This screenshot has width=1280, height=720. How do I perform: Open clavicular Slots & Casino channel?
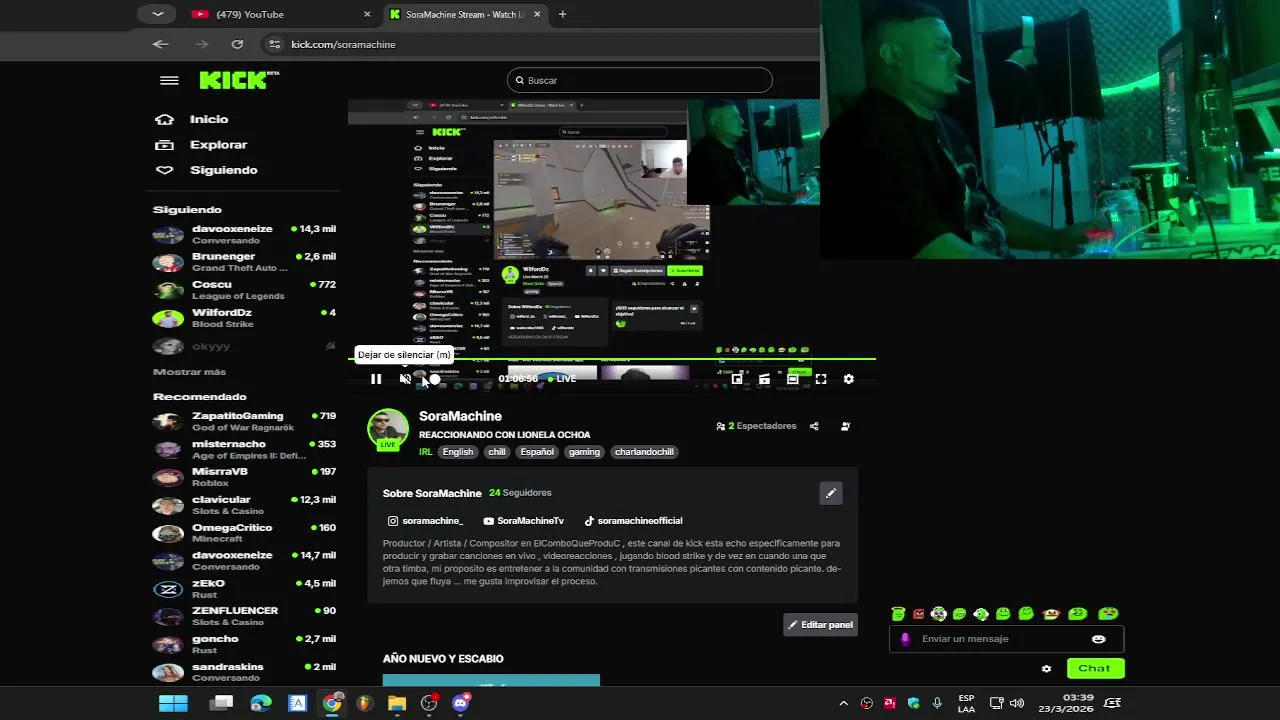click(245, 505)
